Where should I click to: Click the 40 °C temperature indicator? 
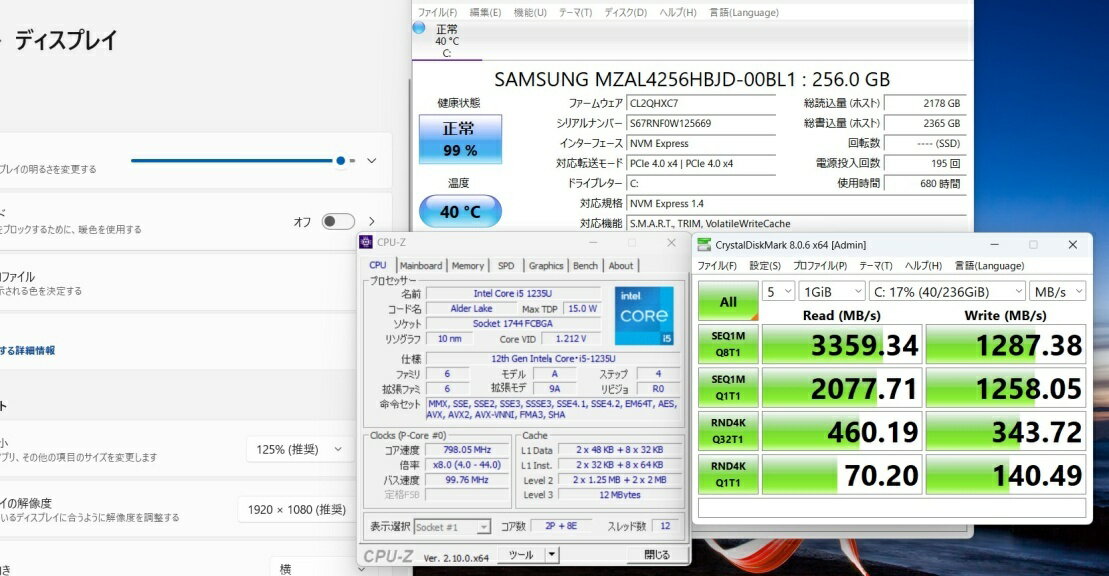[x=459, y=211]
